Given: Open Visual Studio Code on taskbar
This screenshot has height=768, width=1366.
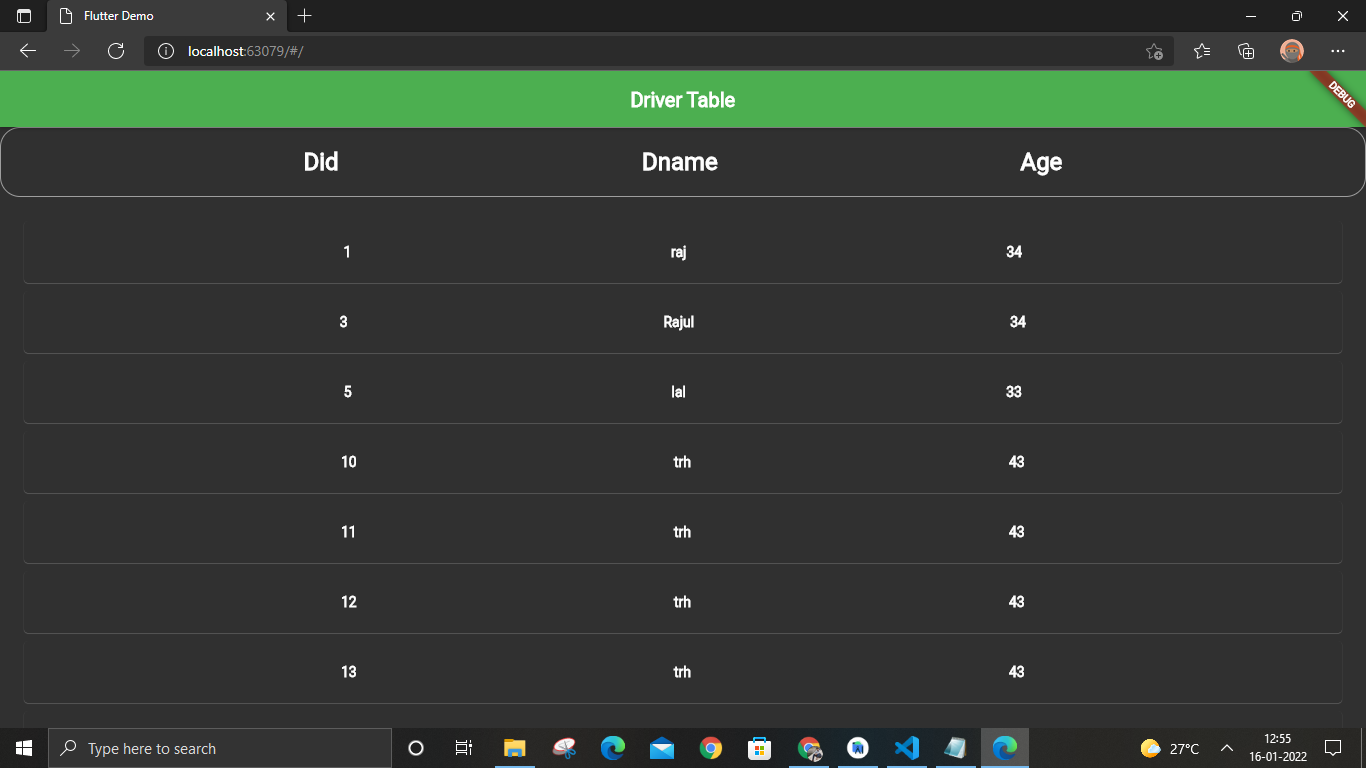Looking at the screenshot, I should tap(907, 748).
